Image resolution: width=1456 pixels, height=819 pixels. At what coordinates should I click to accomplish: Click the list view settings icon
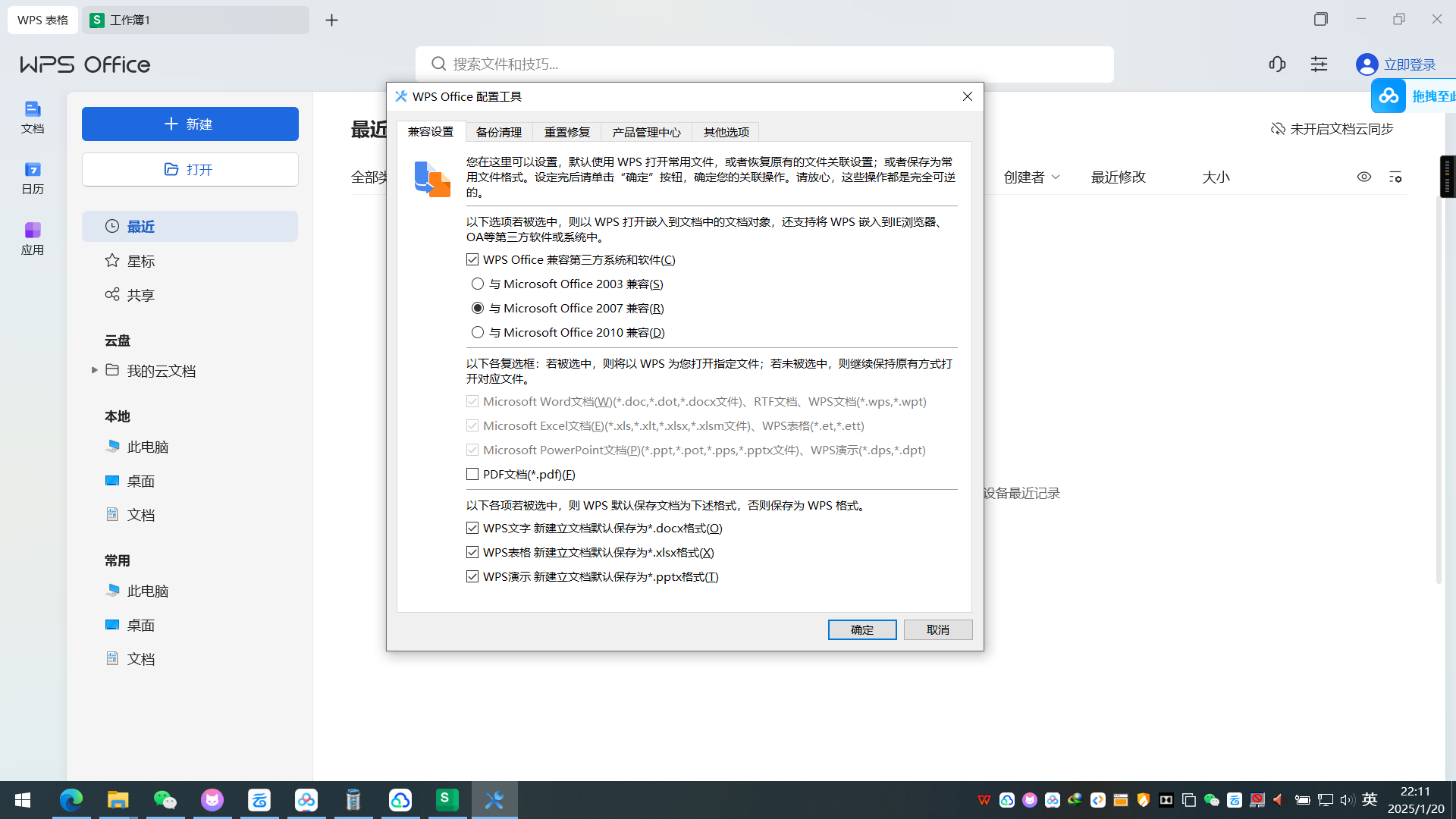(x=1395, y=177)
